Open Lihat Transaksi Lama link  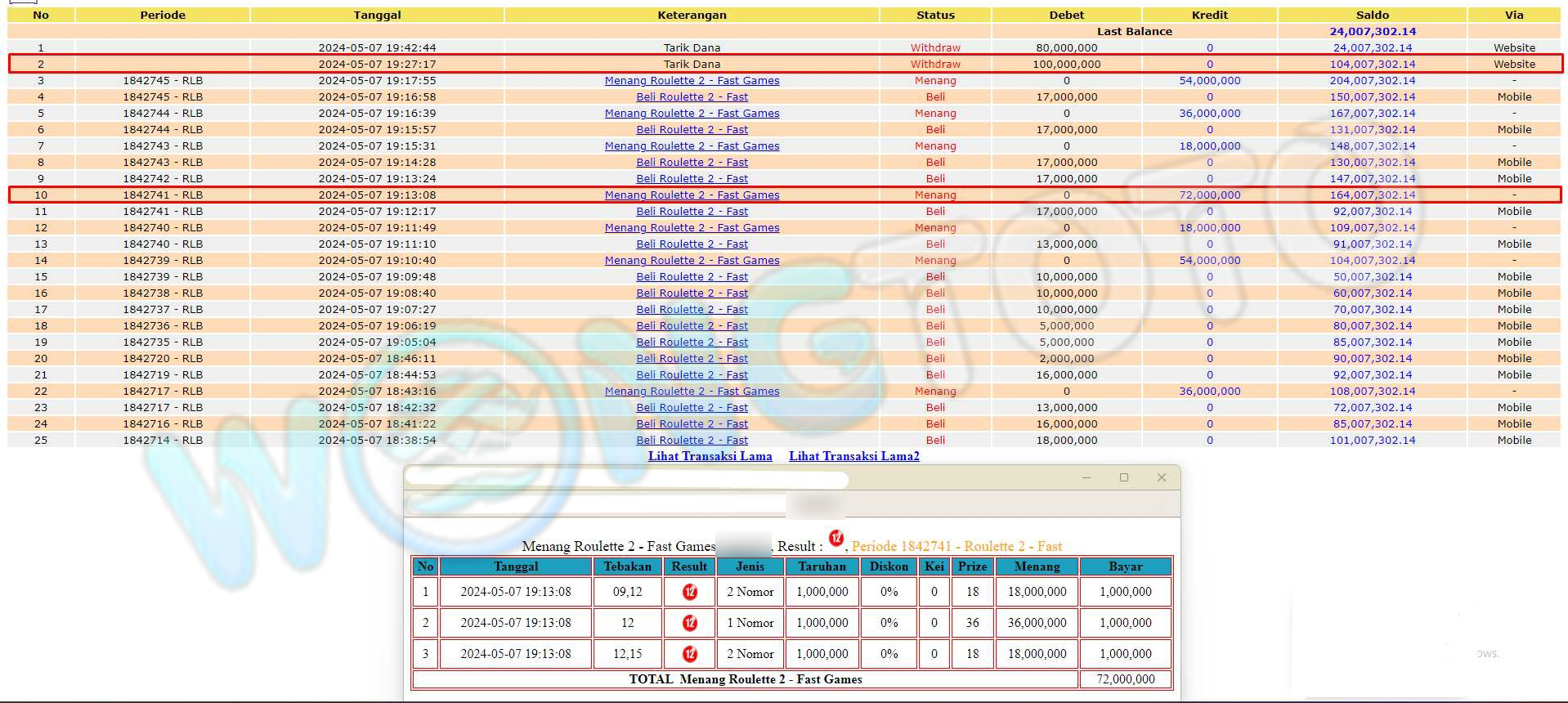710,456
